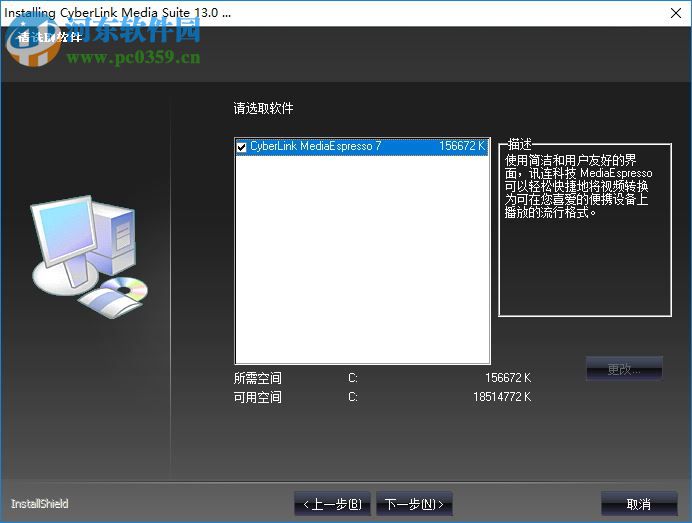Uncheck the CyberLink MediaEspresso 7 checkbox
The image size is (692, 523).
tap(241, 147)
